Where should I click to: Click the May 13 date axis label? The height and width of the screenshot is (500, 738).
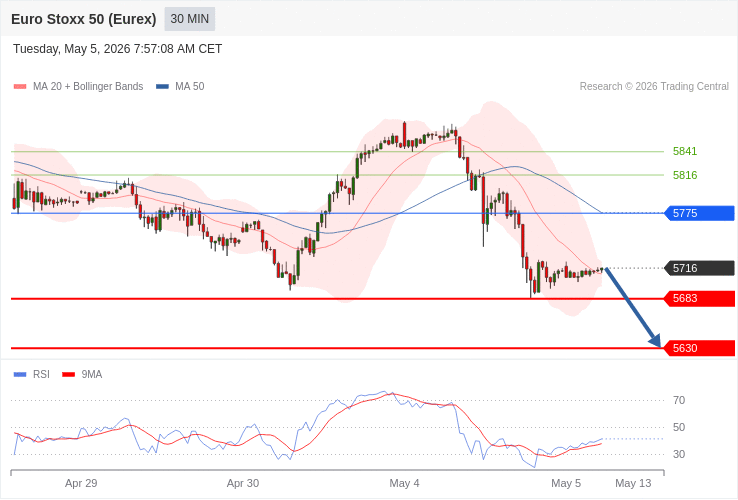[634, 483]
